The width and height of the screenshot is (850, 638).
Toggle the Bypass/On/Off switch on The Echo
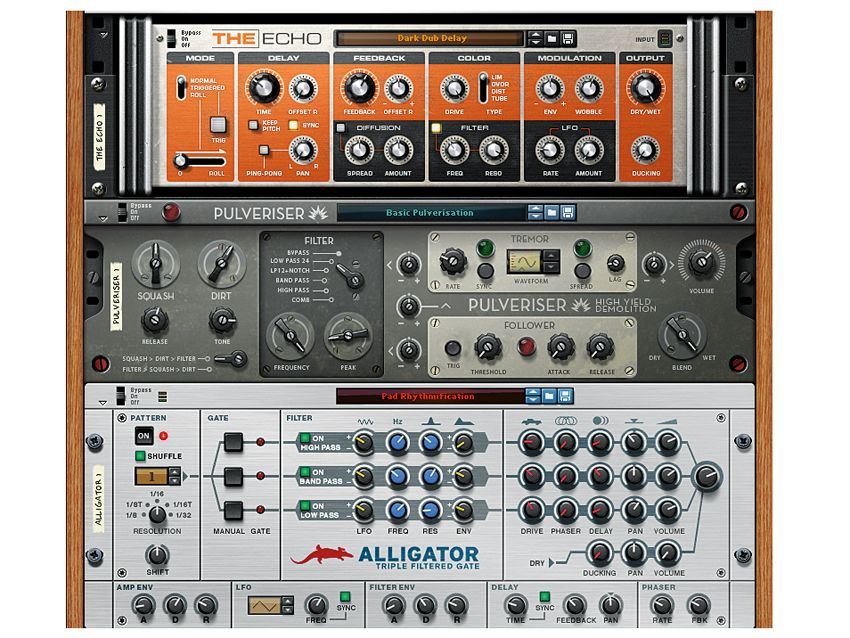point(171,39)
